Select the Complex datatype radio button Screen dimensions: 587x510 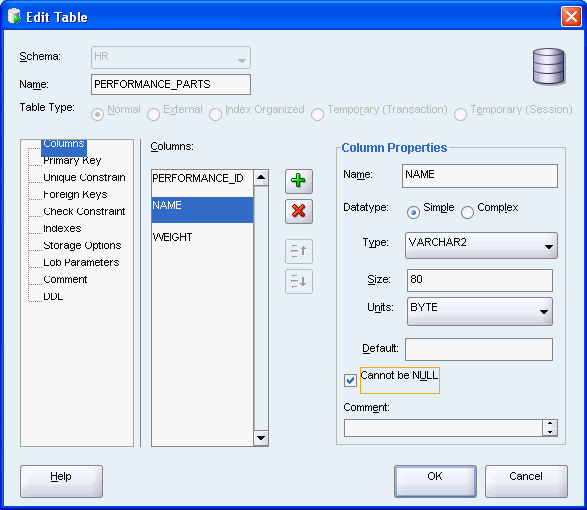point(467,213)
